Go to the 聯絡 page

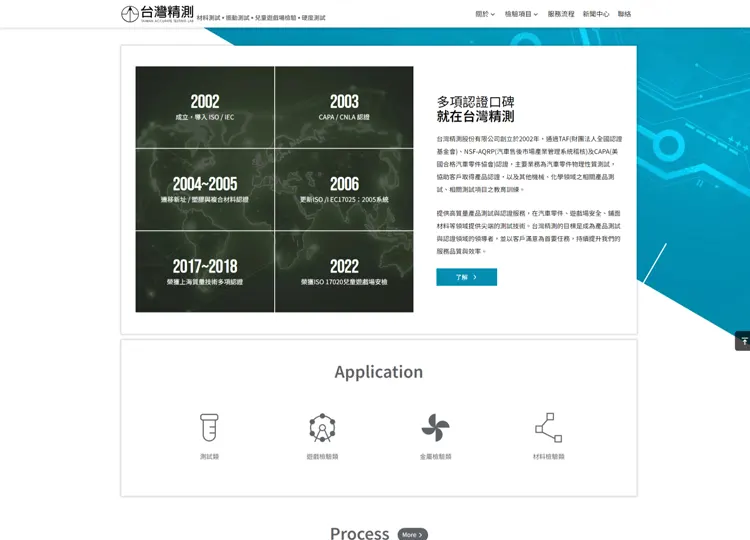pyautogui.click(x=624, y=14)
